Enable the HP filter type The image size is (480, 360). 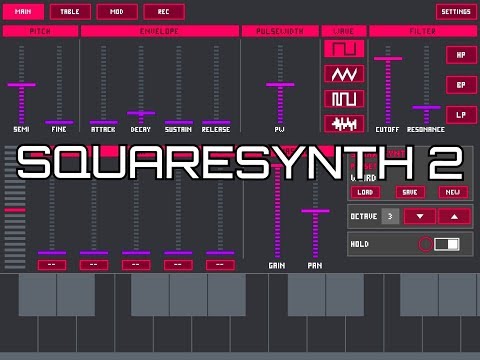461,55
